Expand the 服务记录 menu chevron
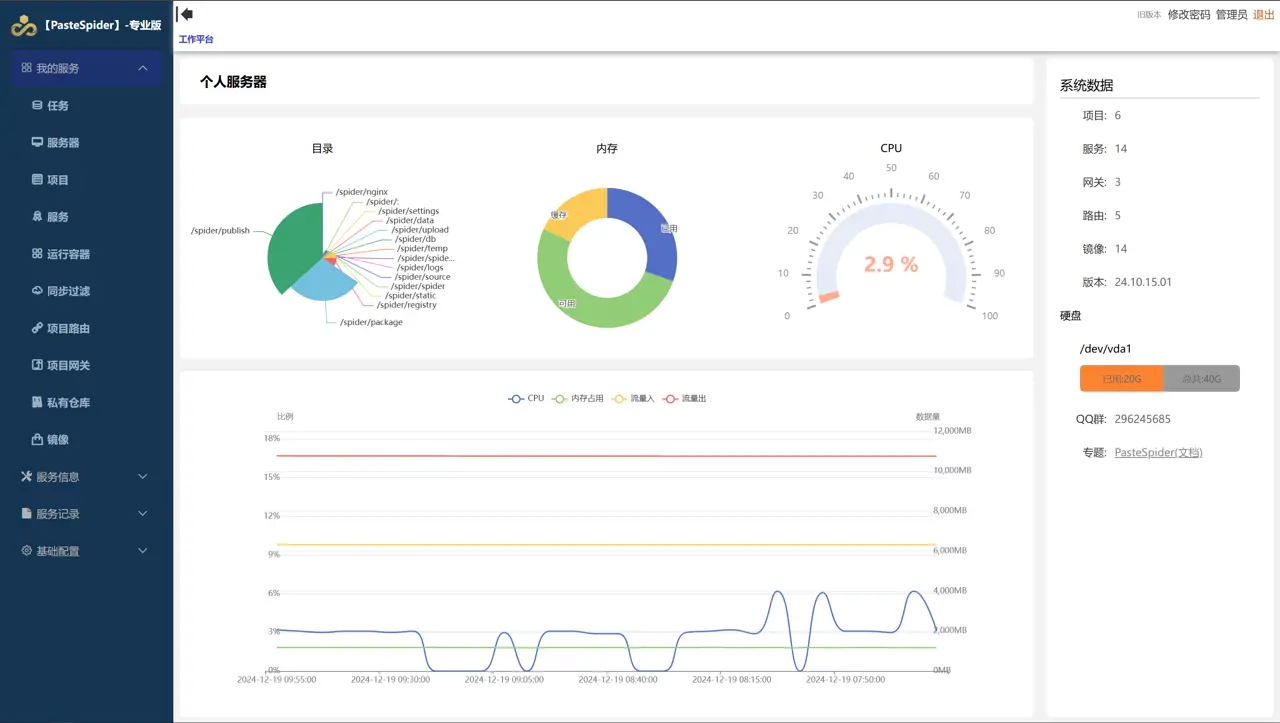This screenshot has height=723, width=1280. (x=143, y=514)
